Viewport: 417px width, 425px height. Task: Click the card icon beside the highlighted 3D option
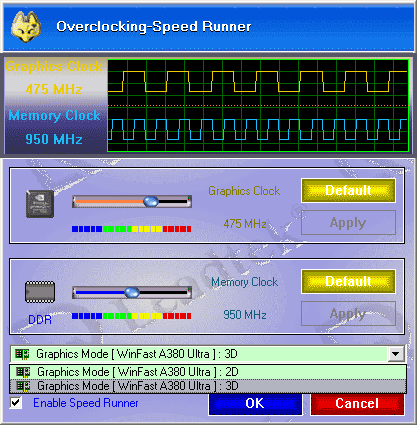click(x=23, y=386)
